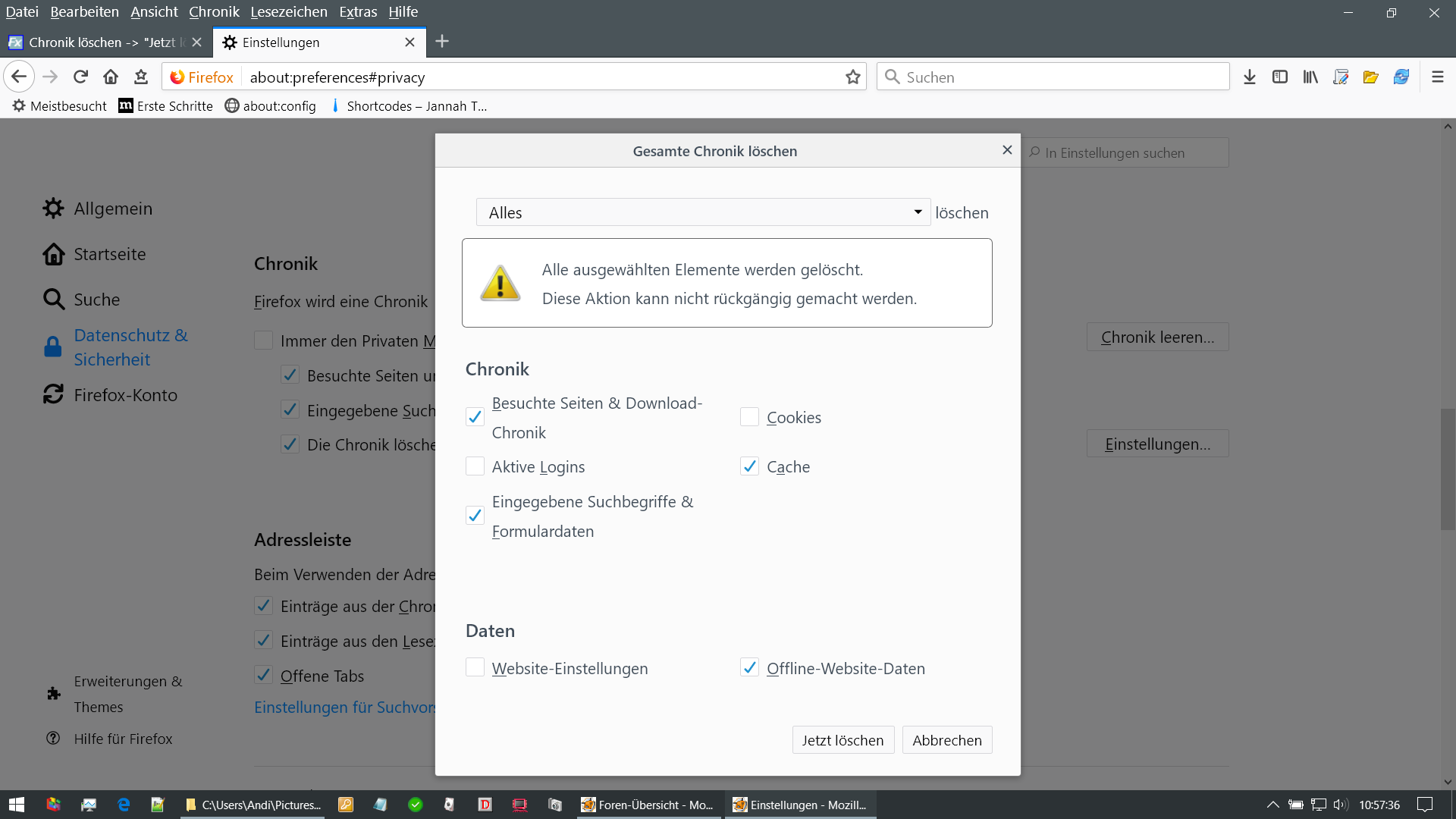
Task: Enable the Website-Einstellungen checkbox
Action: coord(475,667)
